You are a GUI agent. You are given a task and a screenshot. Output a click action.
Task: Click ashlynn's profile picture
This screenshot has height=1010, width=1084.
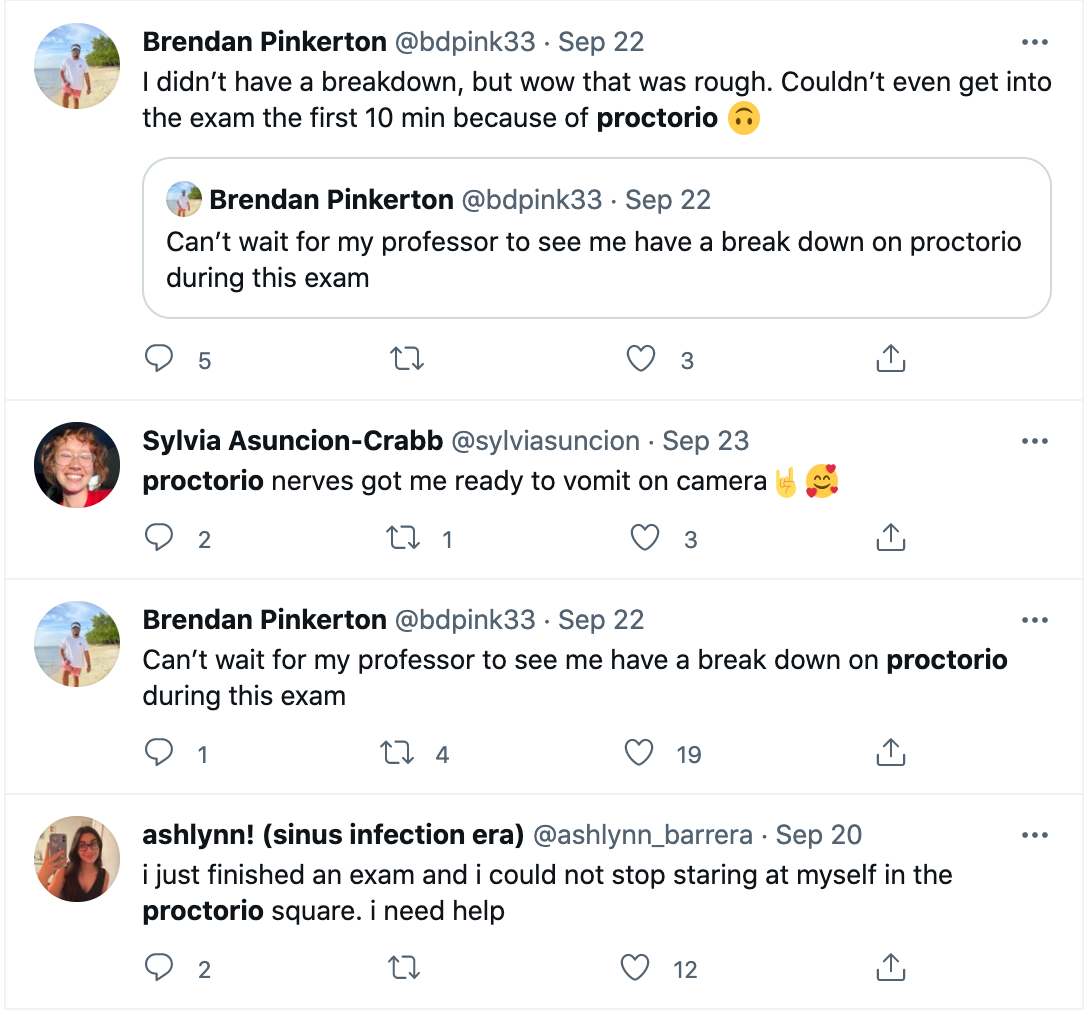coord(77,857)
